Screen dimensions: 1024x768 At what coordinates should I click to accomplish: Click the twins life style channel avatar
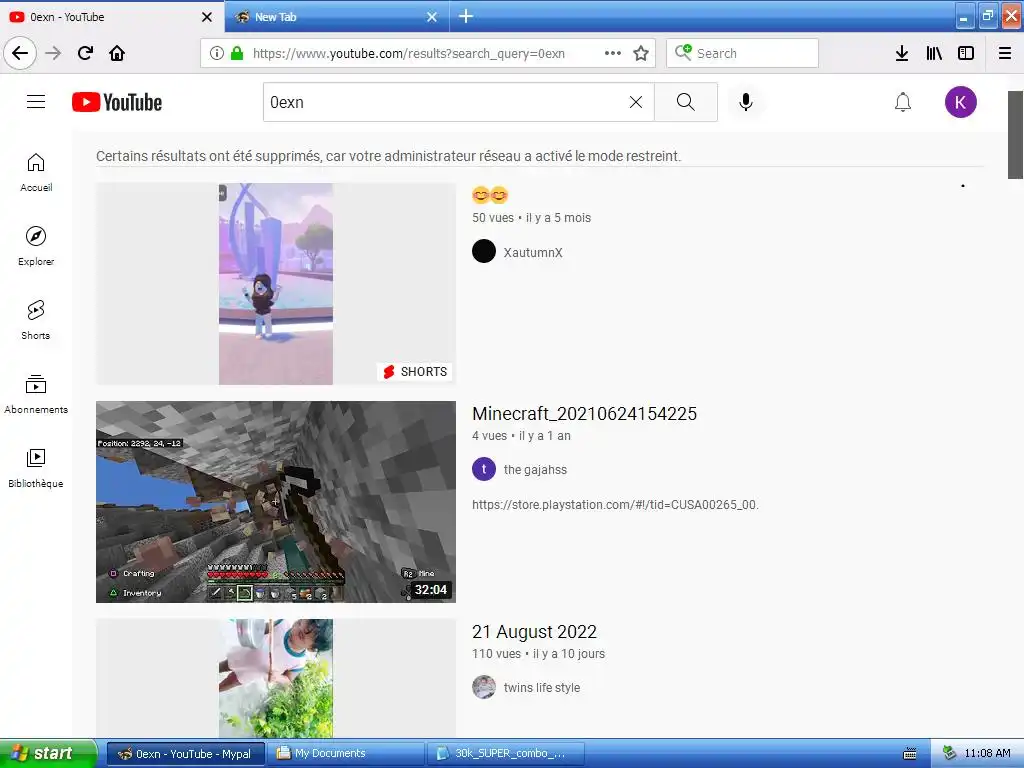point(484,687)
